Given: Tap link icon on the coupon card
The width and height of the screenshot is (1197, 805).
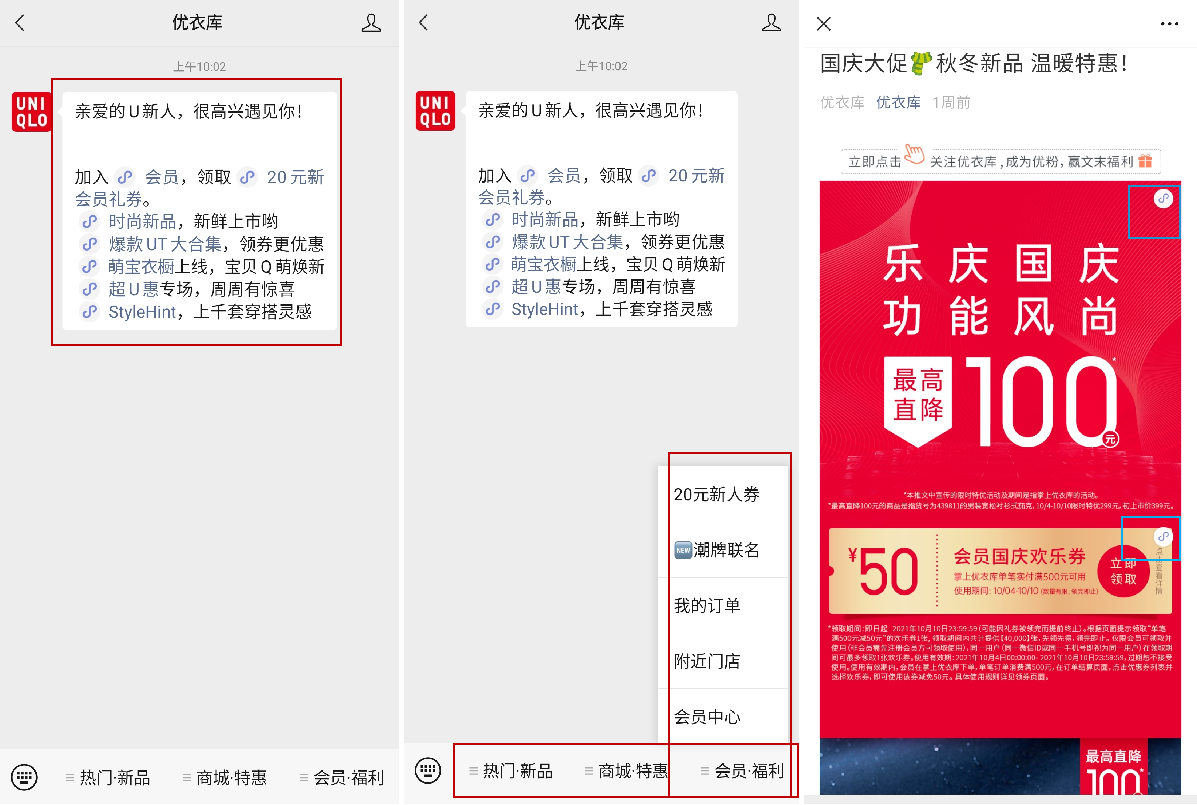Looking at the screenshot, I should (1163, 536).
